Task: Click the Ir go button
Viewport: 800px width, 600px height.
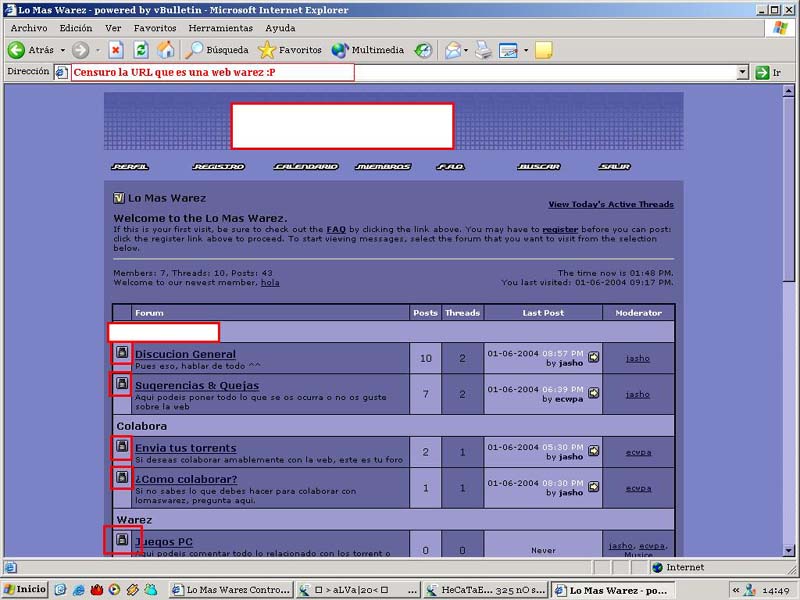Action: click(768, 72)
